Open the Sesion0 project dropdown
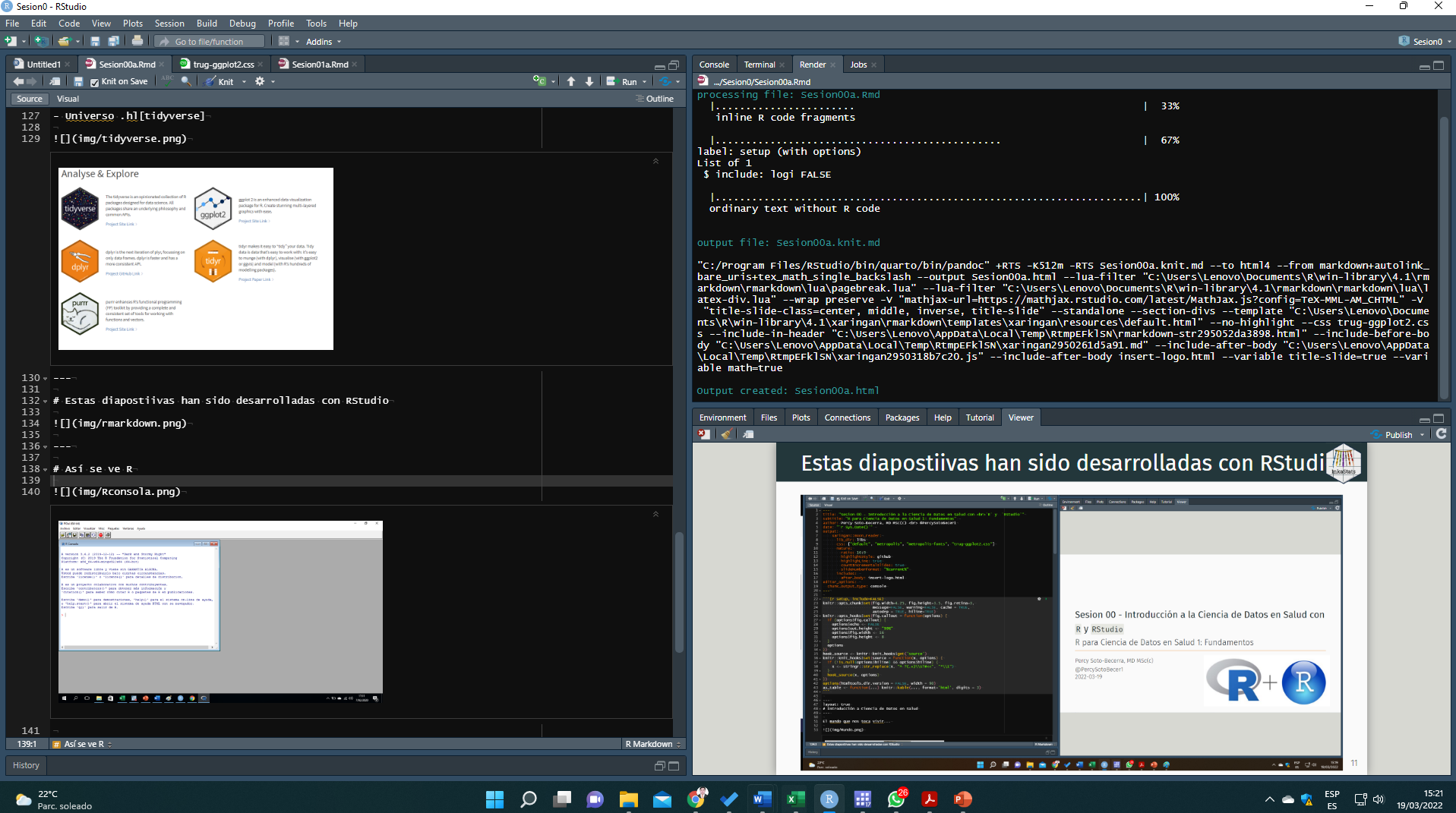The height and width of the screenshot is (813, 1456). tap(1426, 42)
